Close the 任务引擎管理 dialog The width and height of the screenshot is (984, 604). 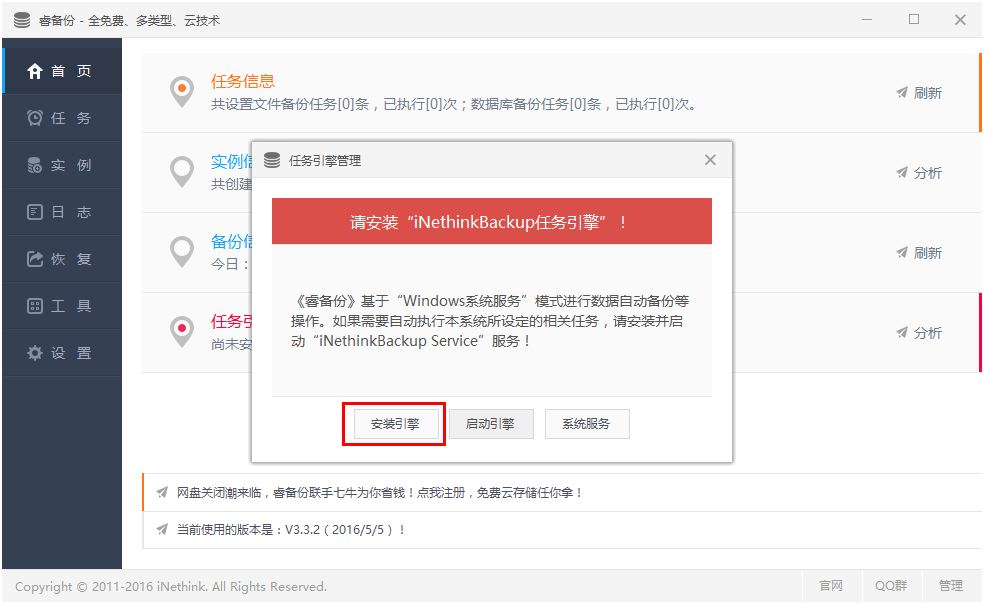[710, 159]
